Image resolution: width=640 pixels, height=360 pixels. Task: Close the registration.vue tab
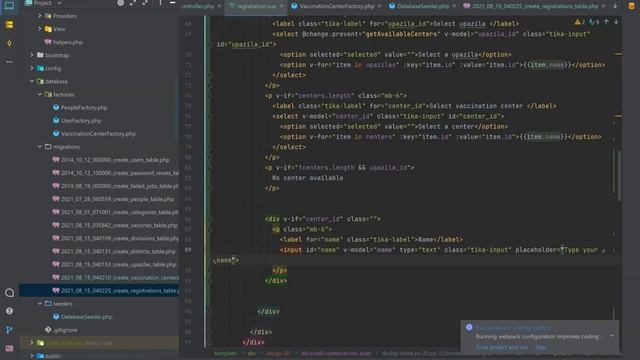click(x=282, y=6)
